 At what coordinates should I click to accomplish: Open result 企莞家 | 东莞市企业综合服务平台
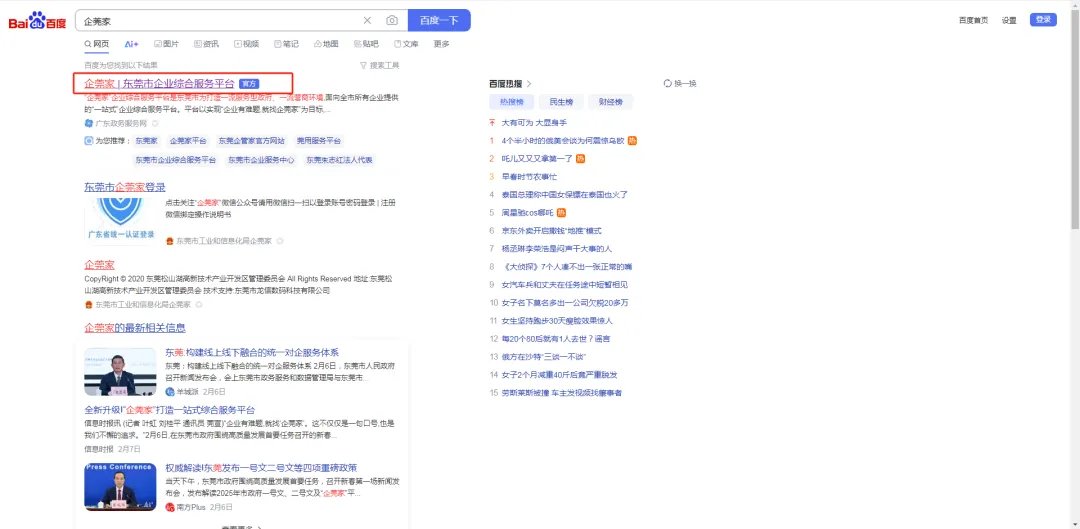tap(159, 83)
